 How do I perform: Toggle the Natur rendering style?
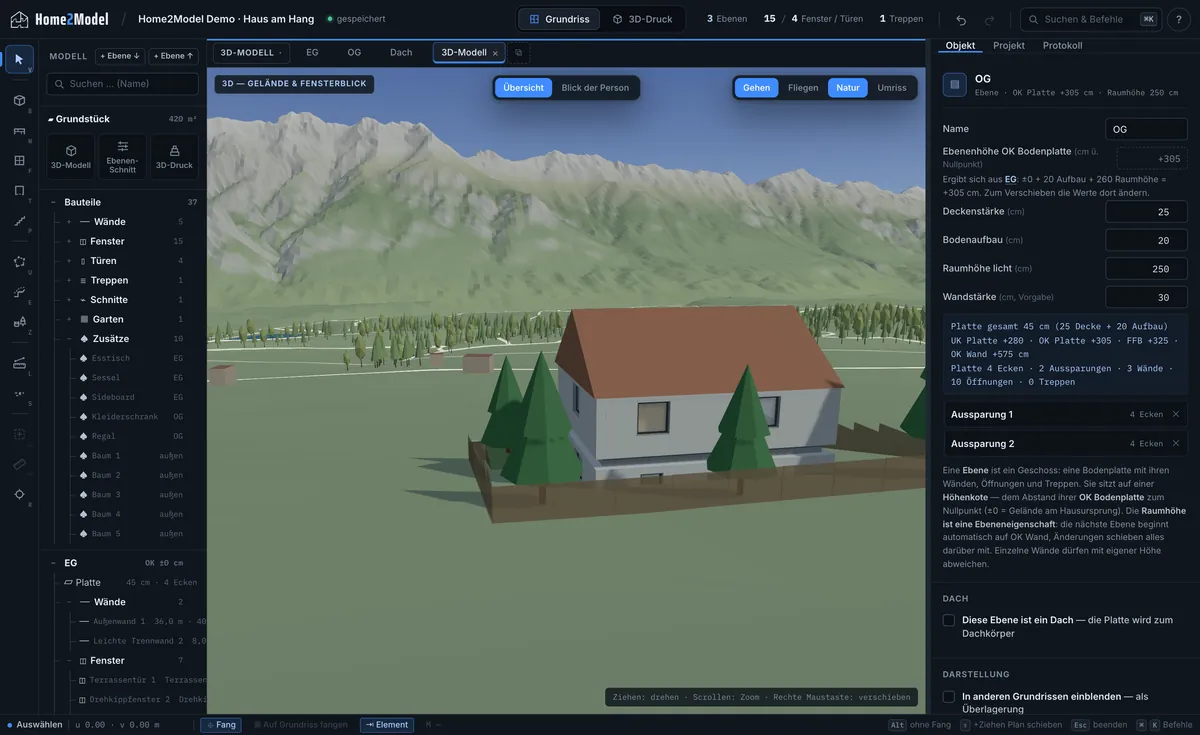[848, 88]
